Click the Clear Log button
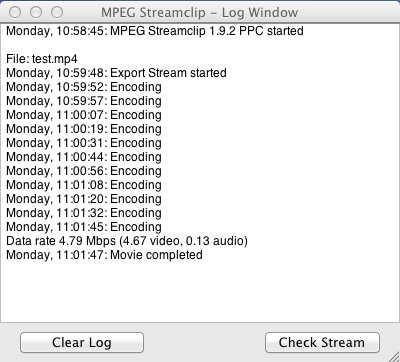 pos(82,342)
